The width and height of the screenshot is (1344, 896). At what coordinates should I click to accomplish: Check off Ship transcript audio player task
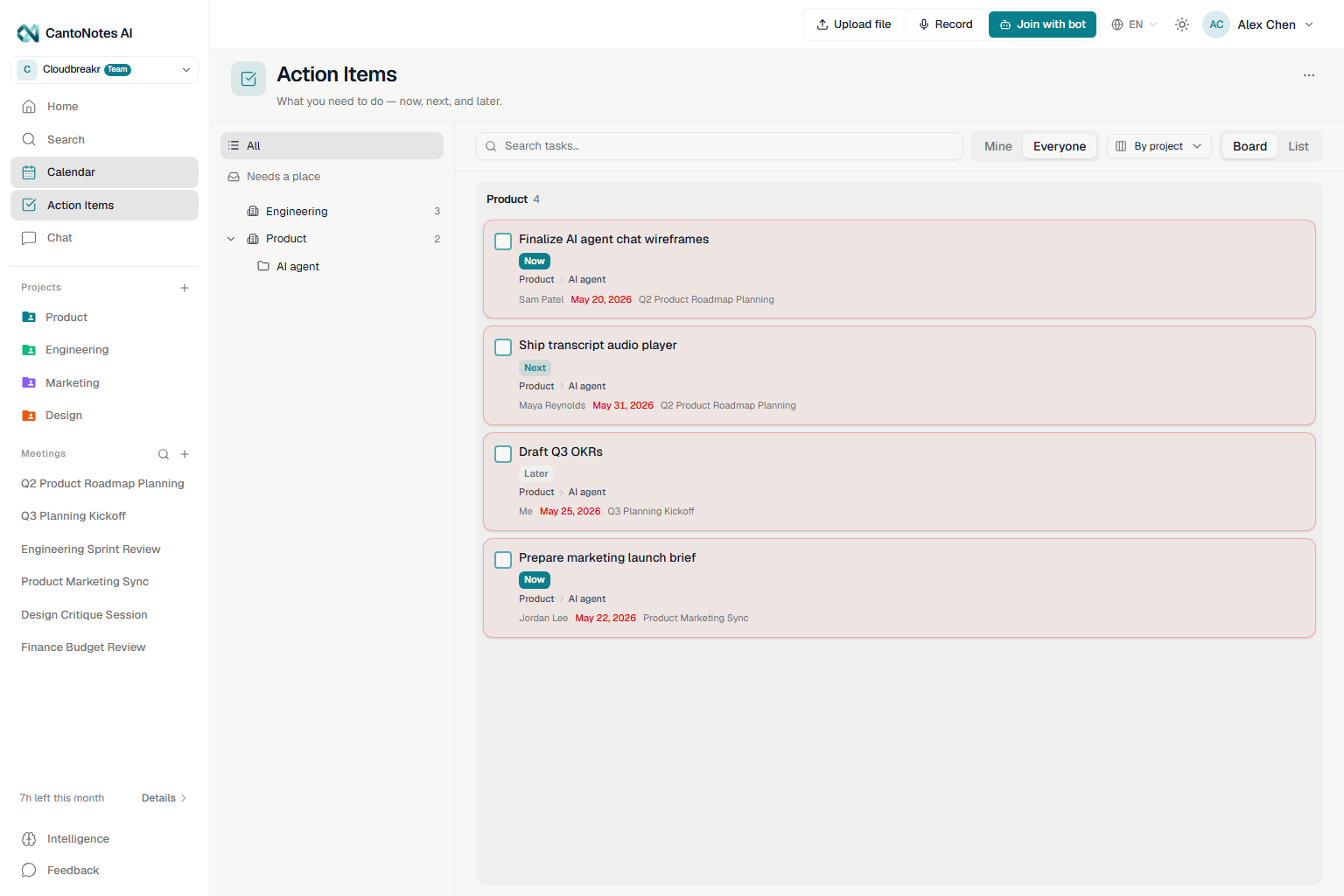(503, 347)
